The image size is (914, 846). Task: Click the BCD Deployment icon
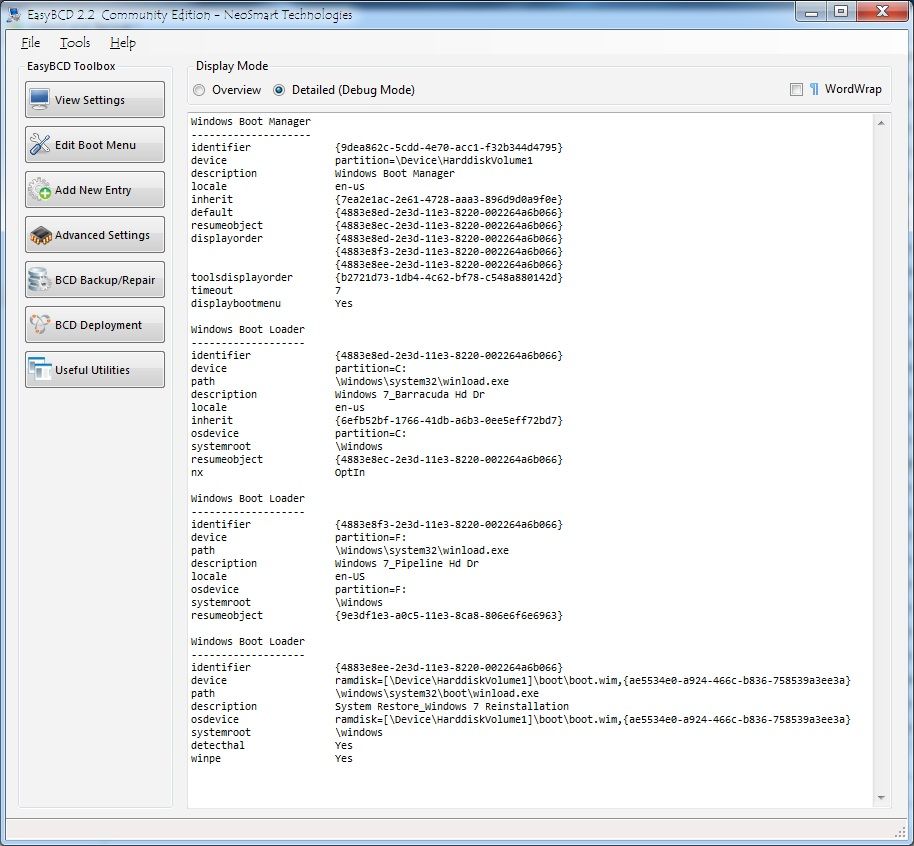point(40,324)
